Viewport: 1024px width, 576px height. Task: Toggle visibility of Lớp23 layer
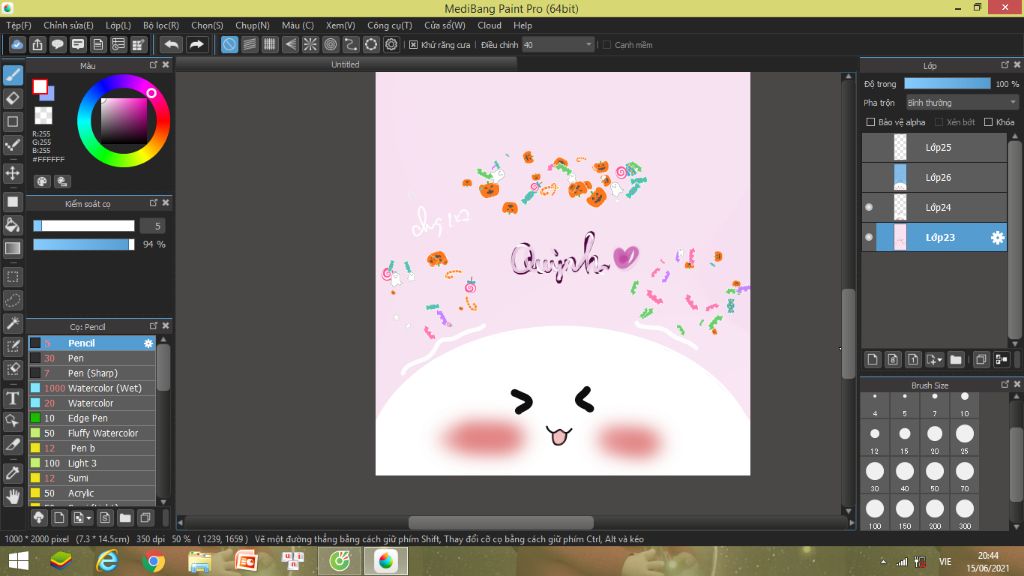click(869, 238)
